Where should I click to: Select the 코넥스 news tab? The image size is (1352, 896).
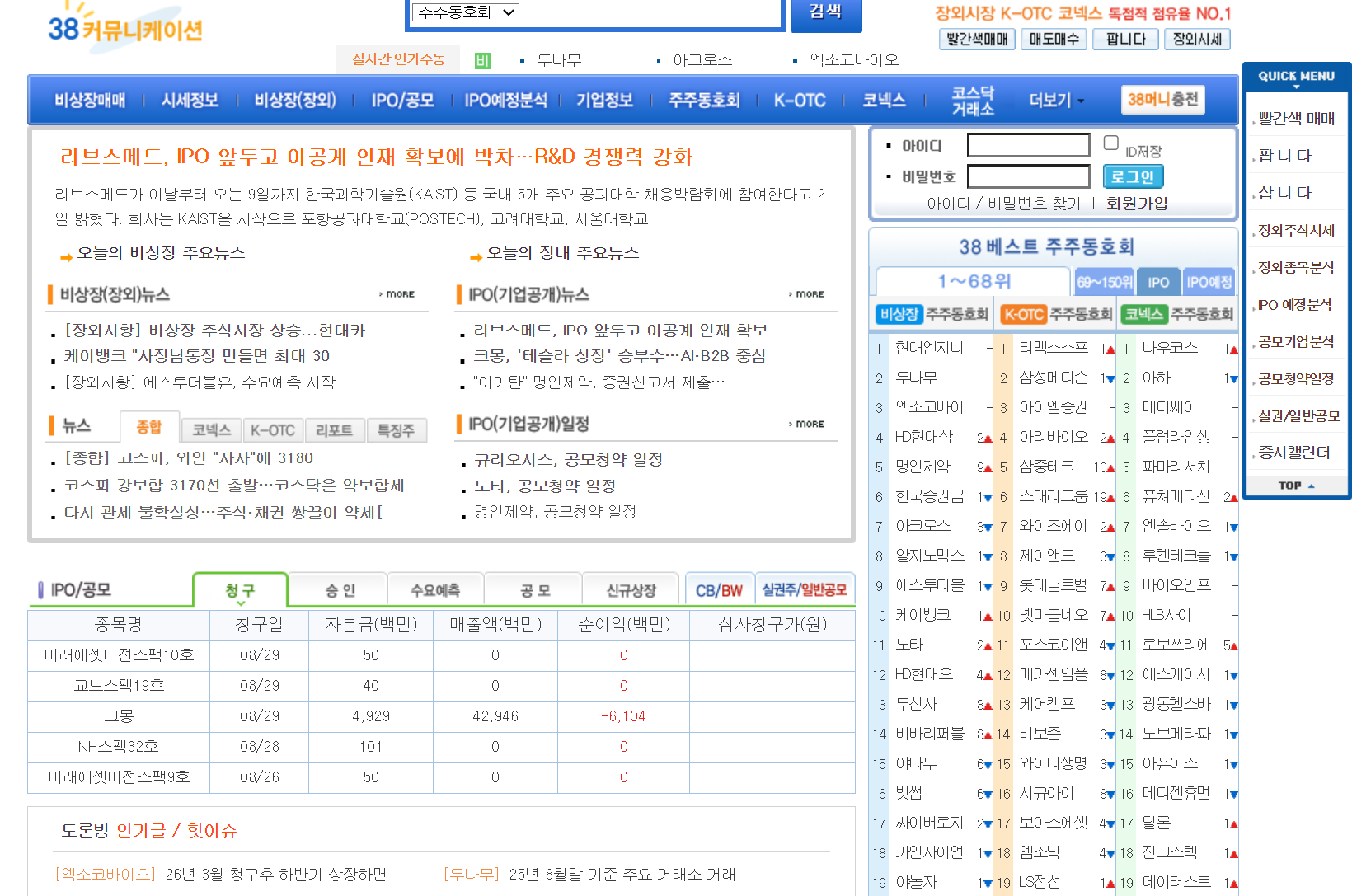[212, 430]
